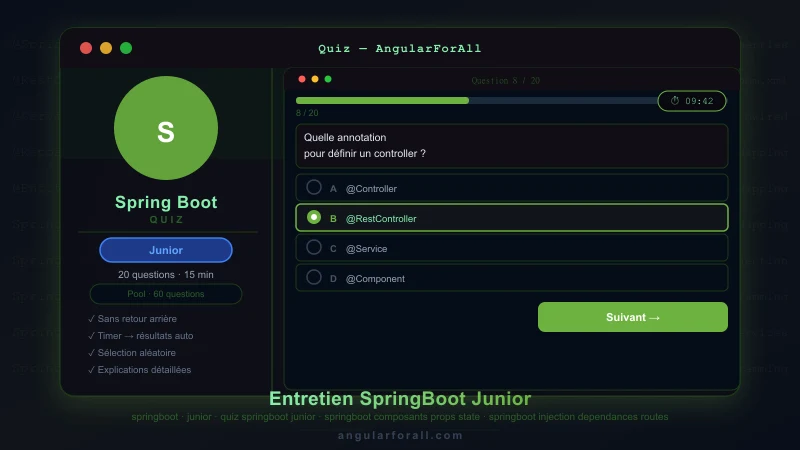Select radio button for @Controller answer

pos(314,187)
